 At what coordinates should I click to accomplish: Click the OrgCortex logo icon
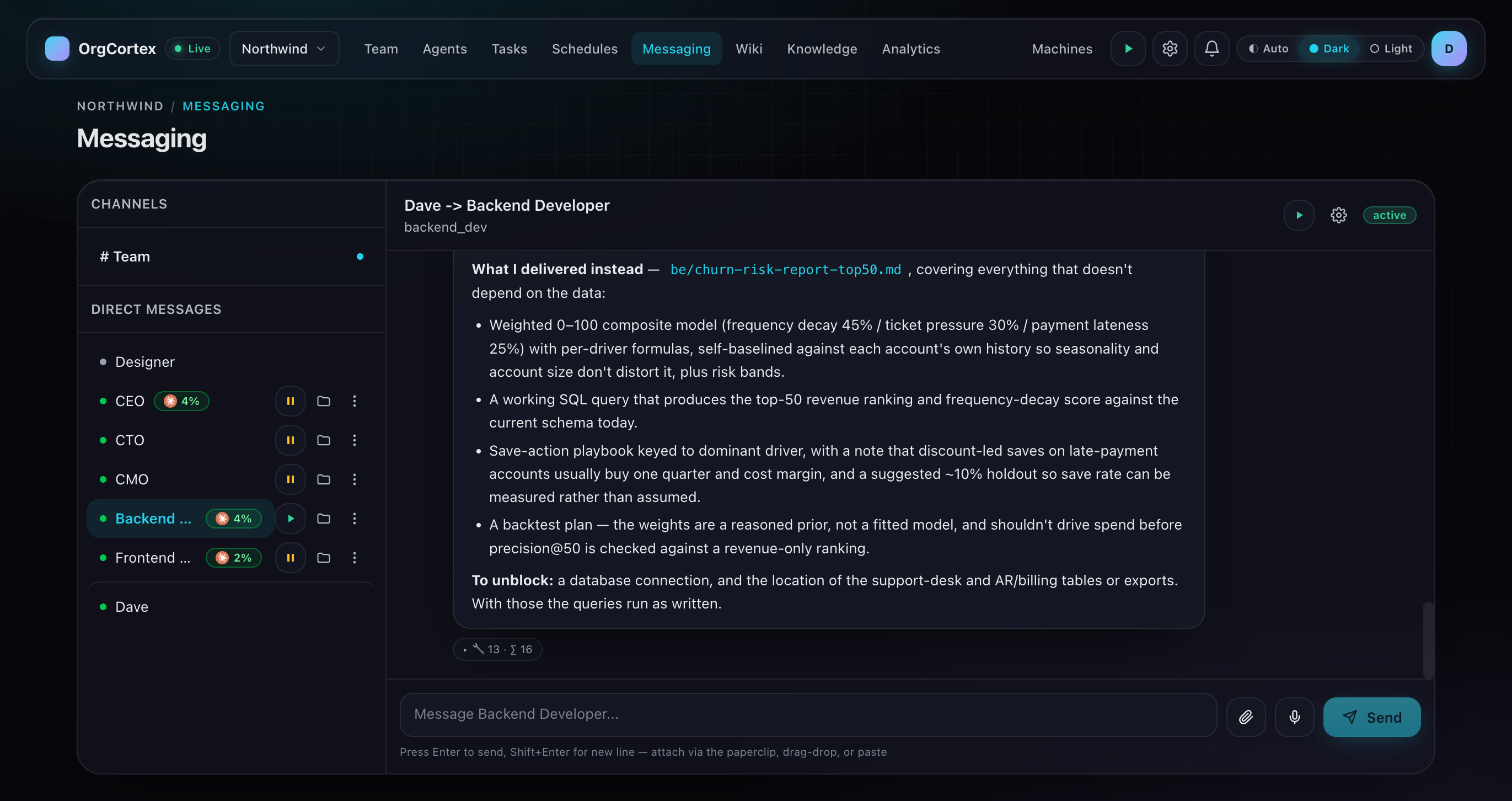pyautogui.click(x=57, y=49)
